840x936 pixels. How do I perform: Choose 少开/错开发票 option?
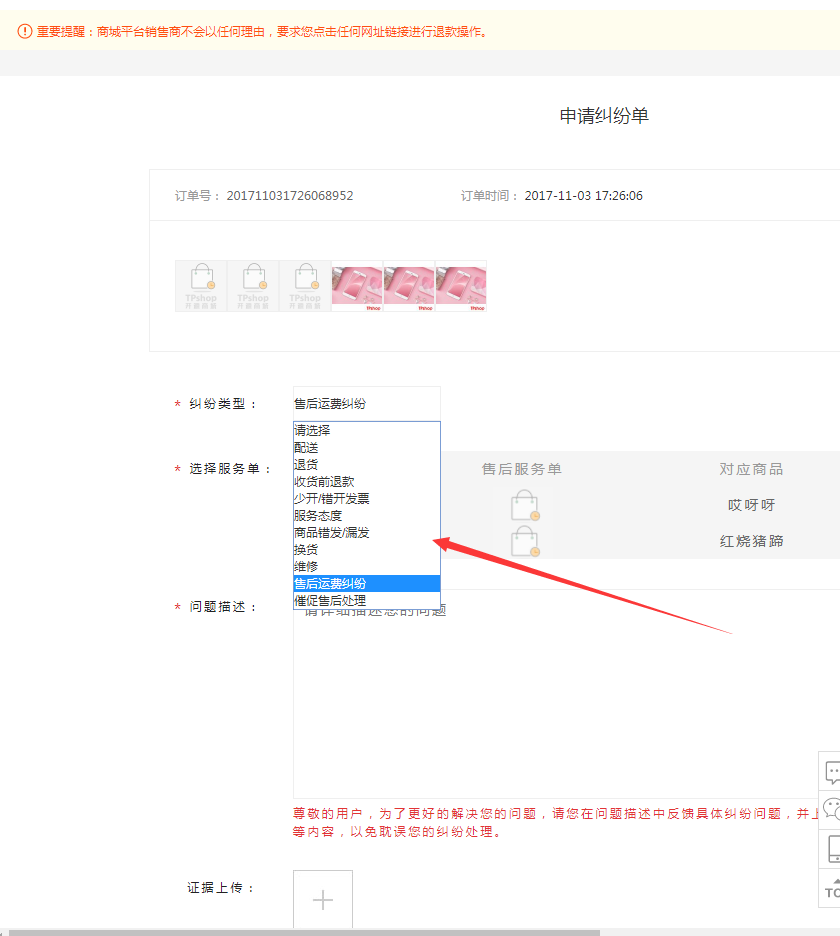332,498
